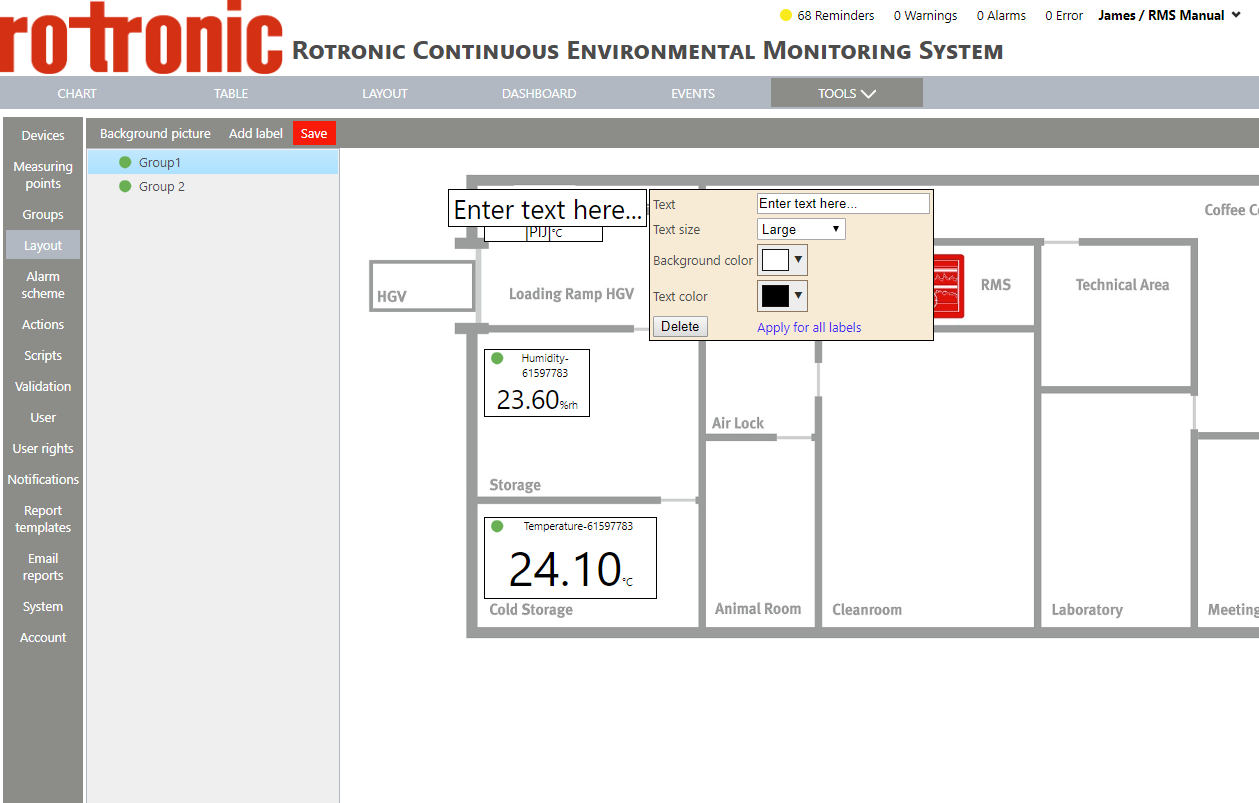Expand the Background color picker arrow
The width and height of the screenshot is (1259, 803).
coord(798,260)
